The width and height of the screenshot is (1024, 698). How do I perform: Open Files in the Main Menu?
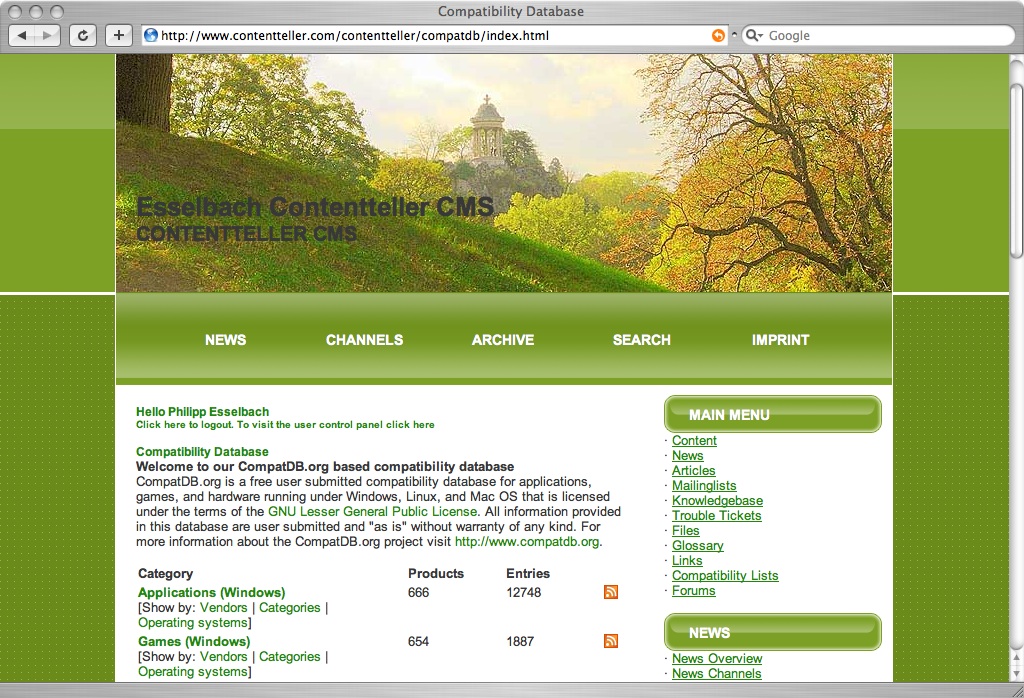tap(686, 531)
